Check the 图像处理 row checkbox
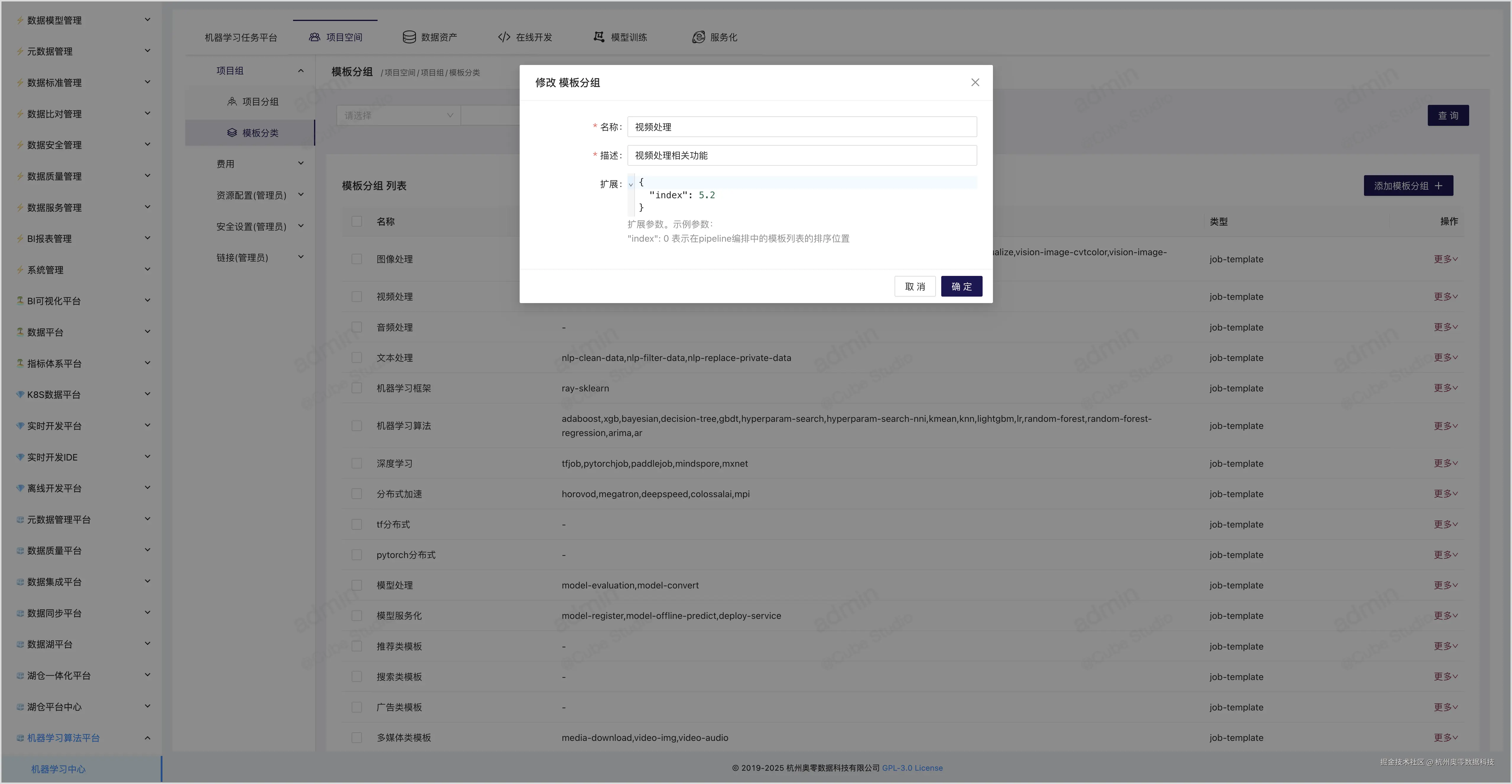This screenshot has width=1512, height=784. (x=356, y=259)
